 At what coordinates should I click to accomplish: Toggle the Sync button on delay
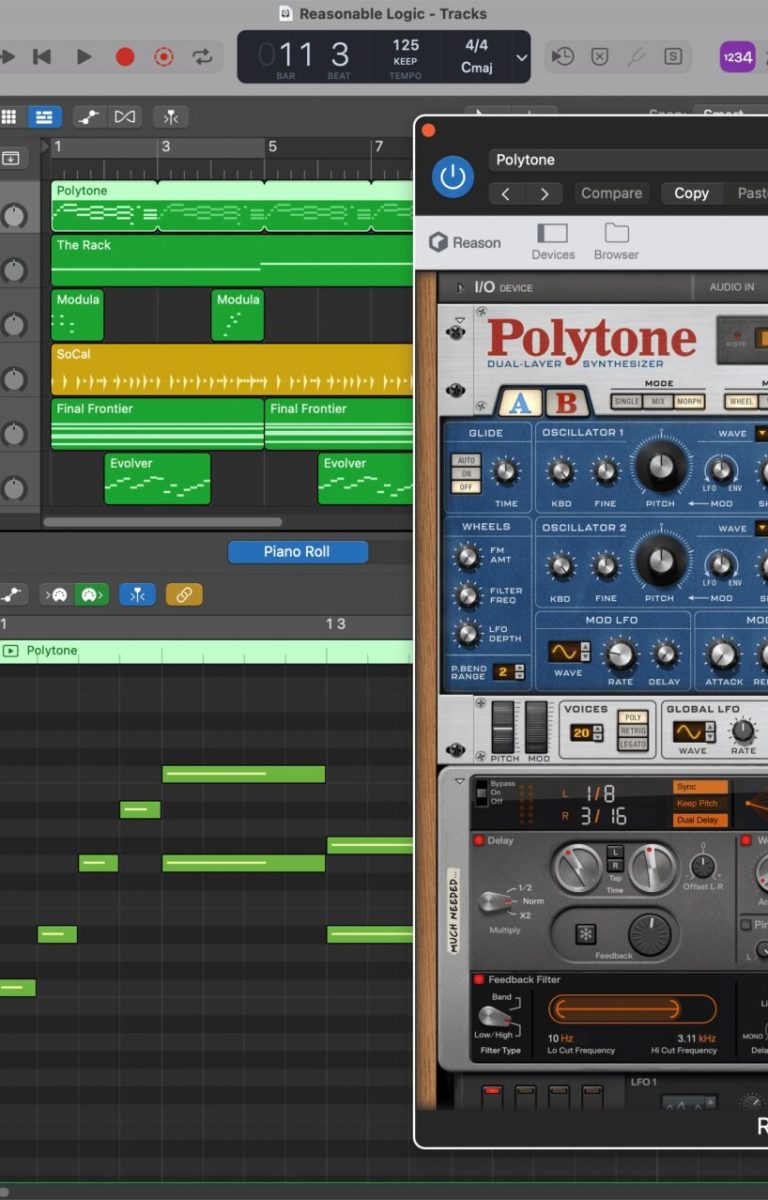700,787
